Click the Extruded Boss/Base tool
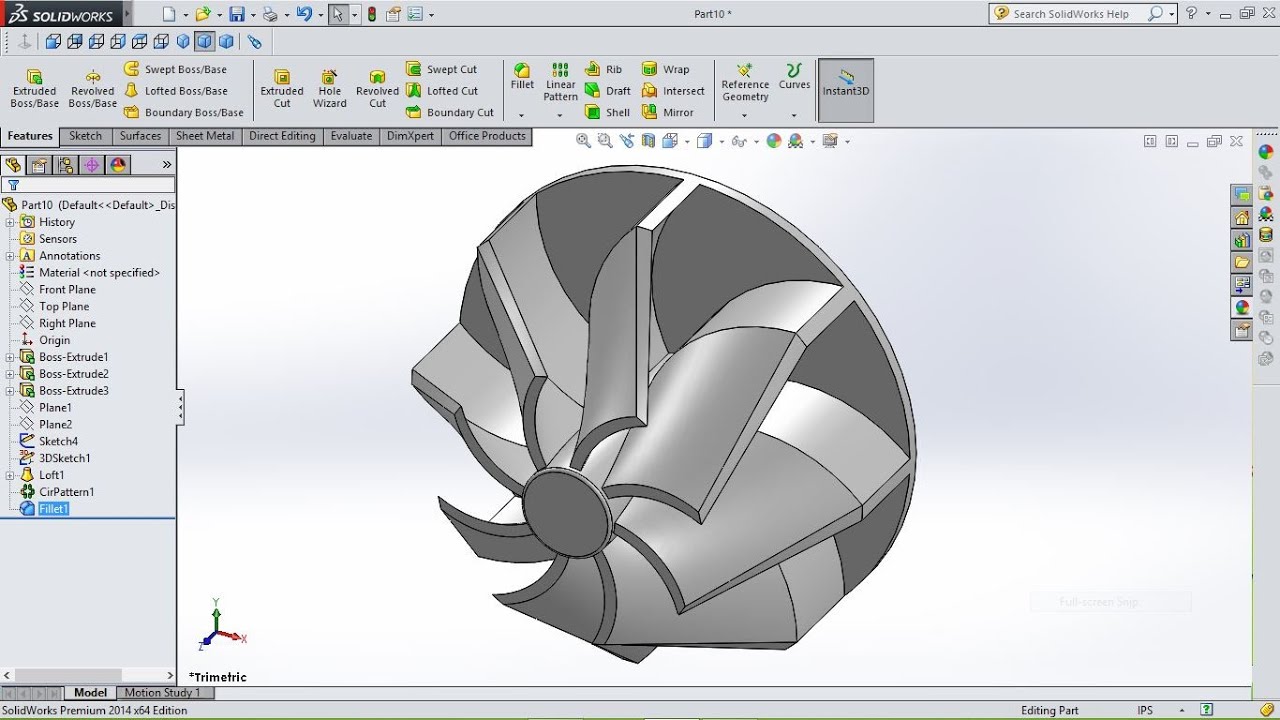The image size is (1280, 720). click(35, 89)
